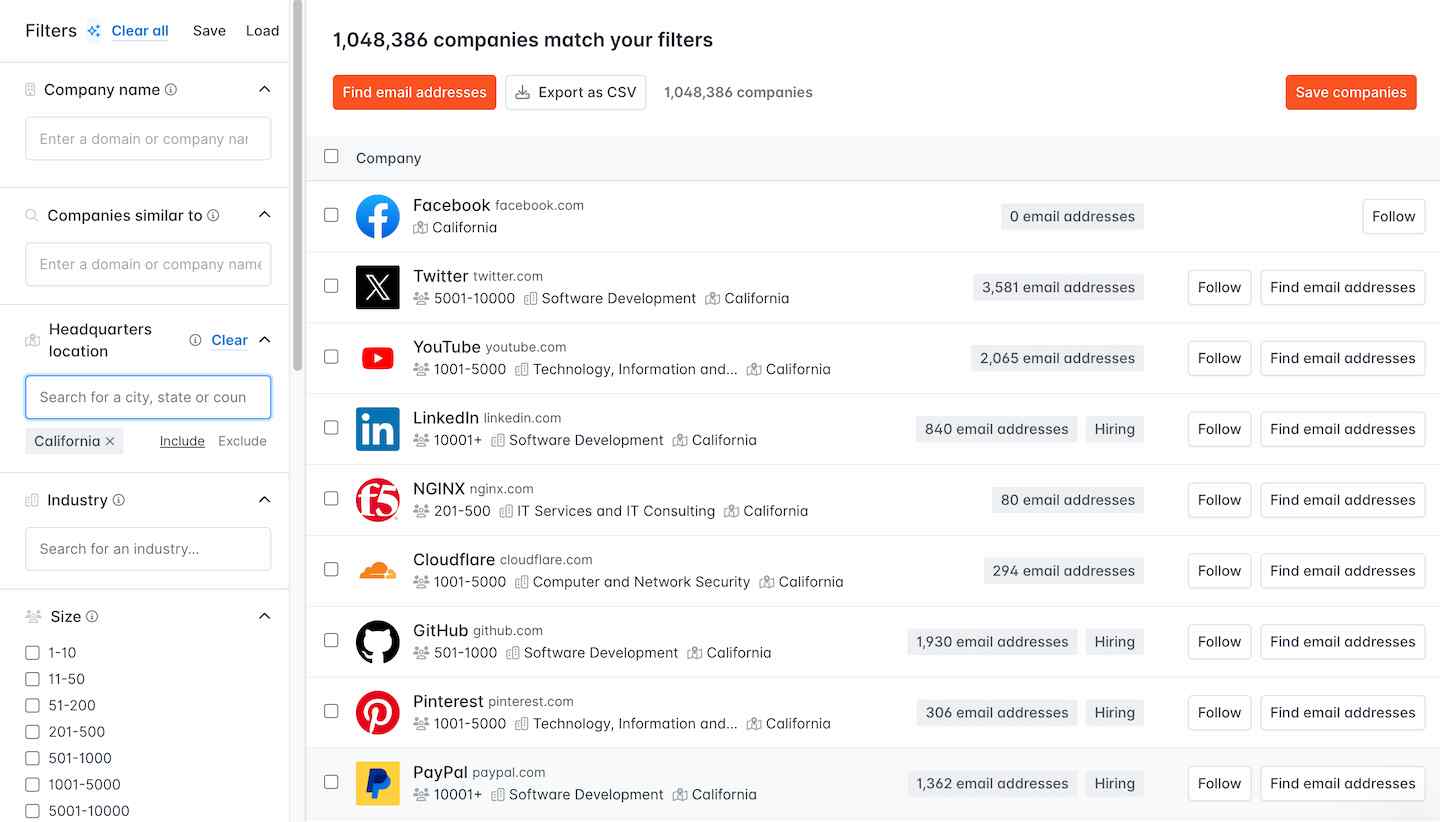Open the YouTube logo
The width and height of the screenshot is (1440, 822).
coord(377,358)
